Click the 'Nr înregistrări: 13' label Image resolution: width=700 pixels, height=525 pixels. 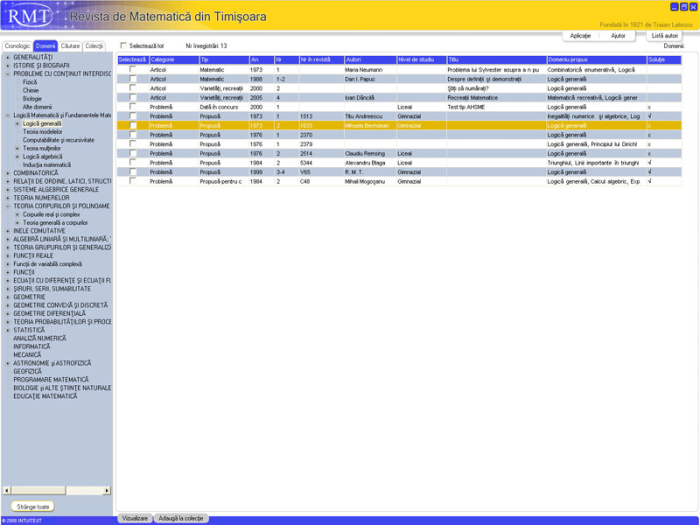(x=206, y=46)
